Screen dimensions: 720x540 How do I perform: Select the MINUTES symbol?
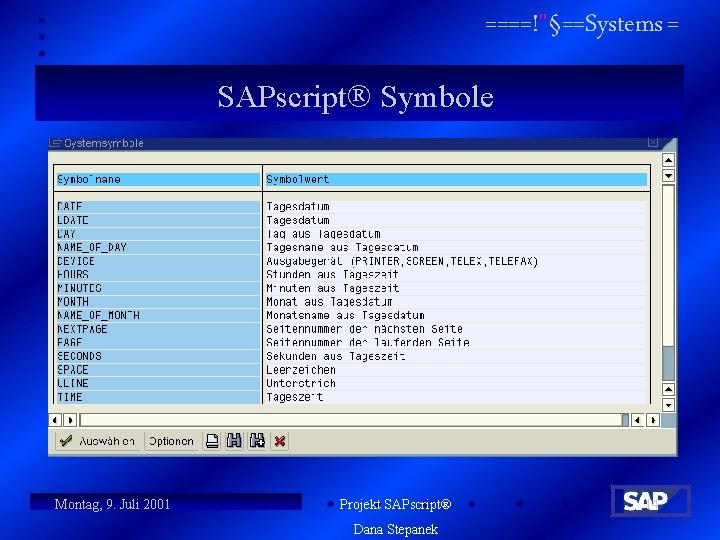pyautogui.click(x=158, y=288)
